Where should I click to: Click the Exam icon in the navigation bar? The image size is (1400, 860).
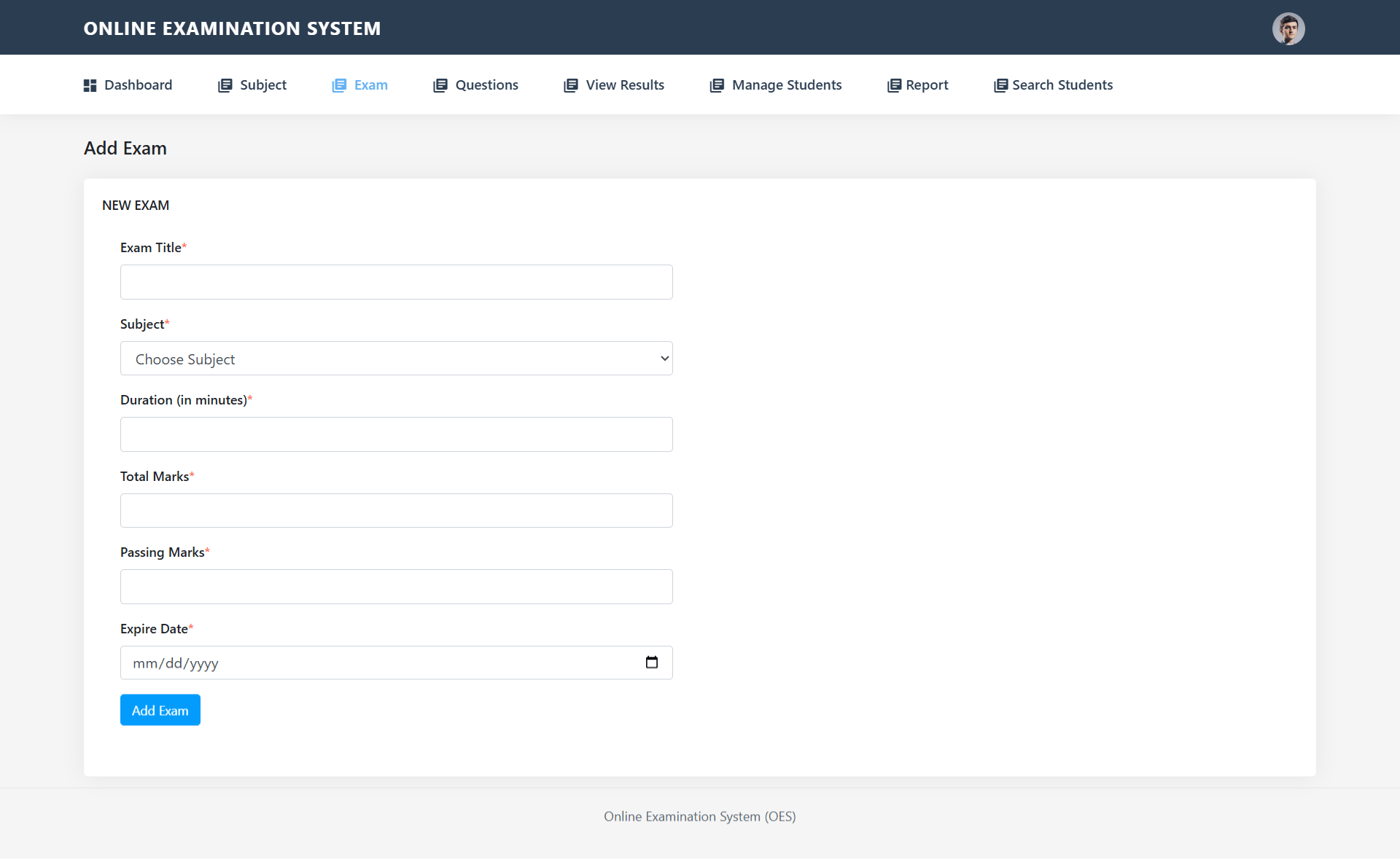pos(340,85)
